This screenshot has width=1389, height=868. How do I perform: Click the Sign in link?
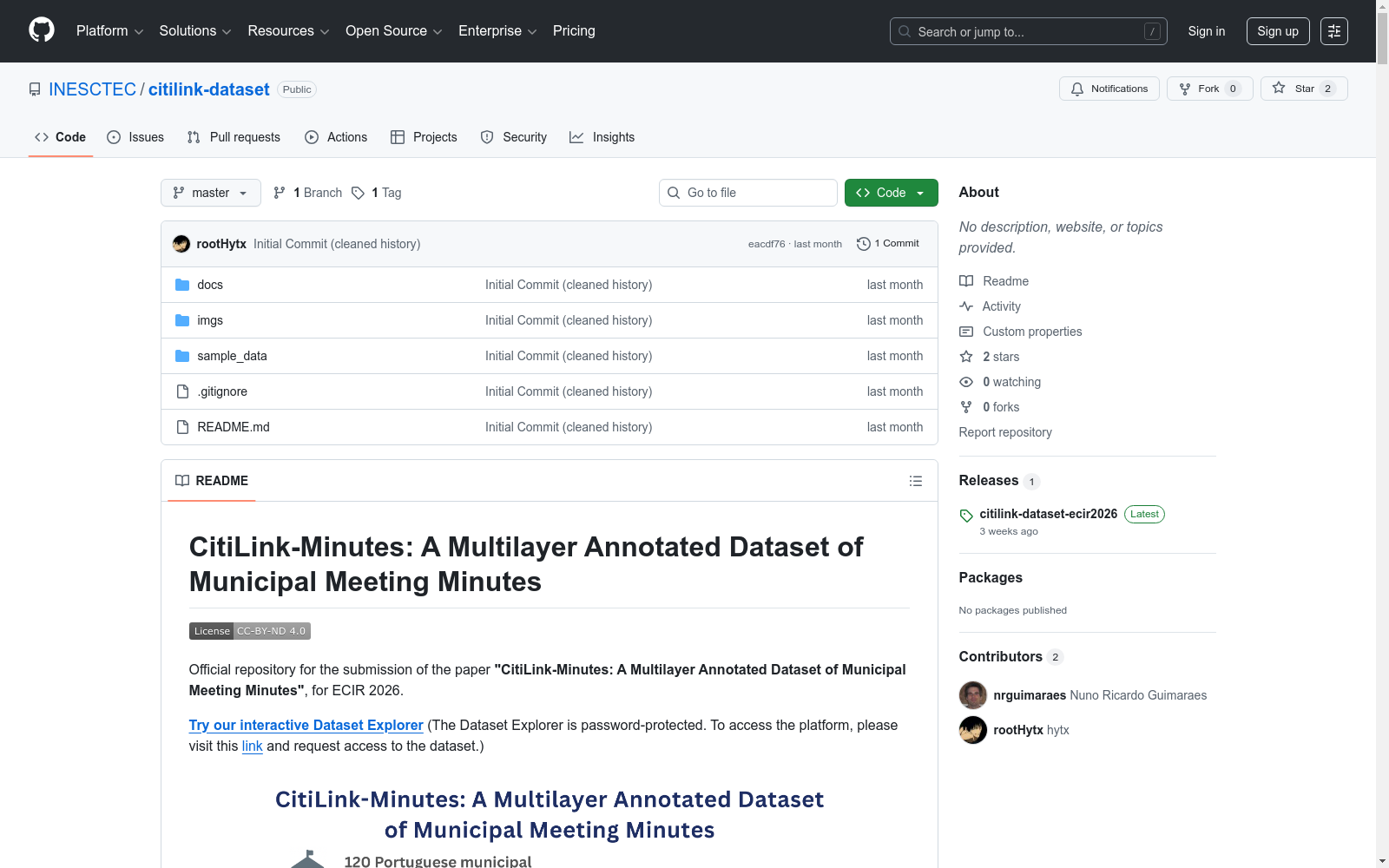click(1207, 31)
